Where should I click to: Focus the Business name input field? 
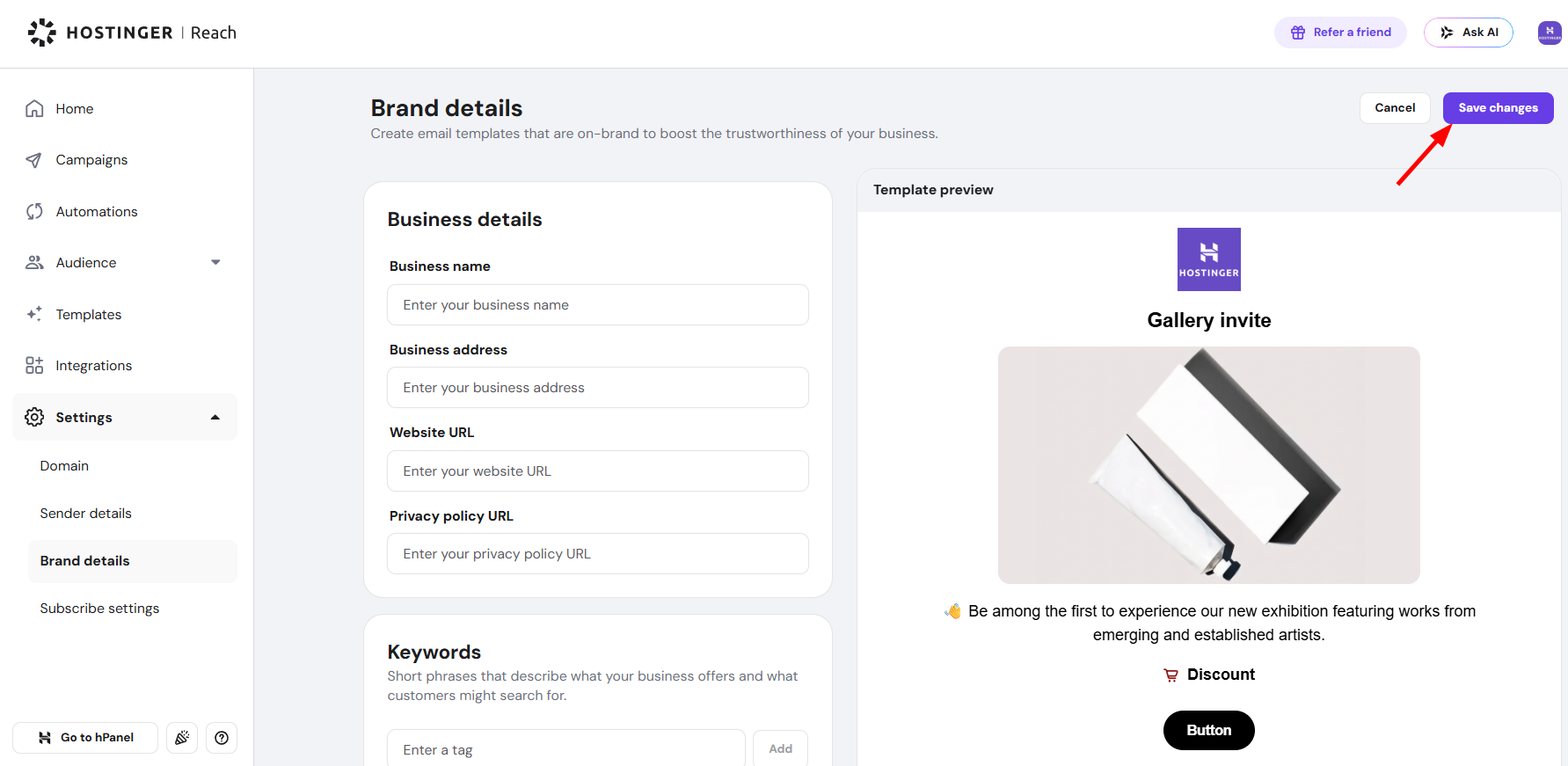tap(598, 305)
